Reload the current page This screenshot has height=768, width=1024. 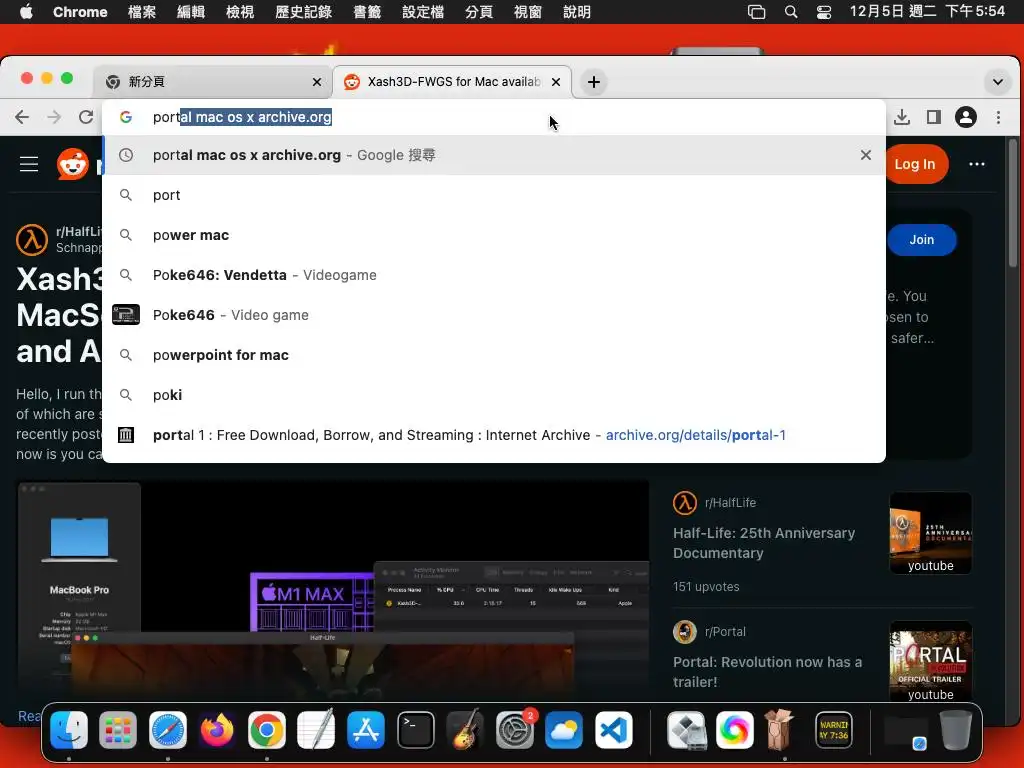[x=86, y=117]
